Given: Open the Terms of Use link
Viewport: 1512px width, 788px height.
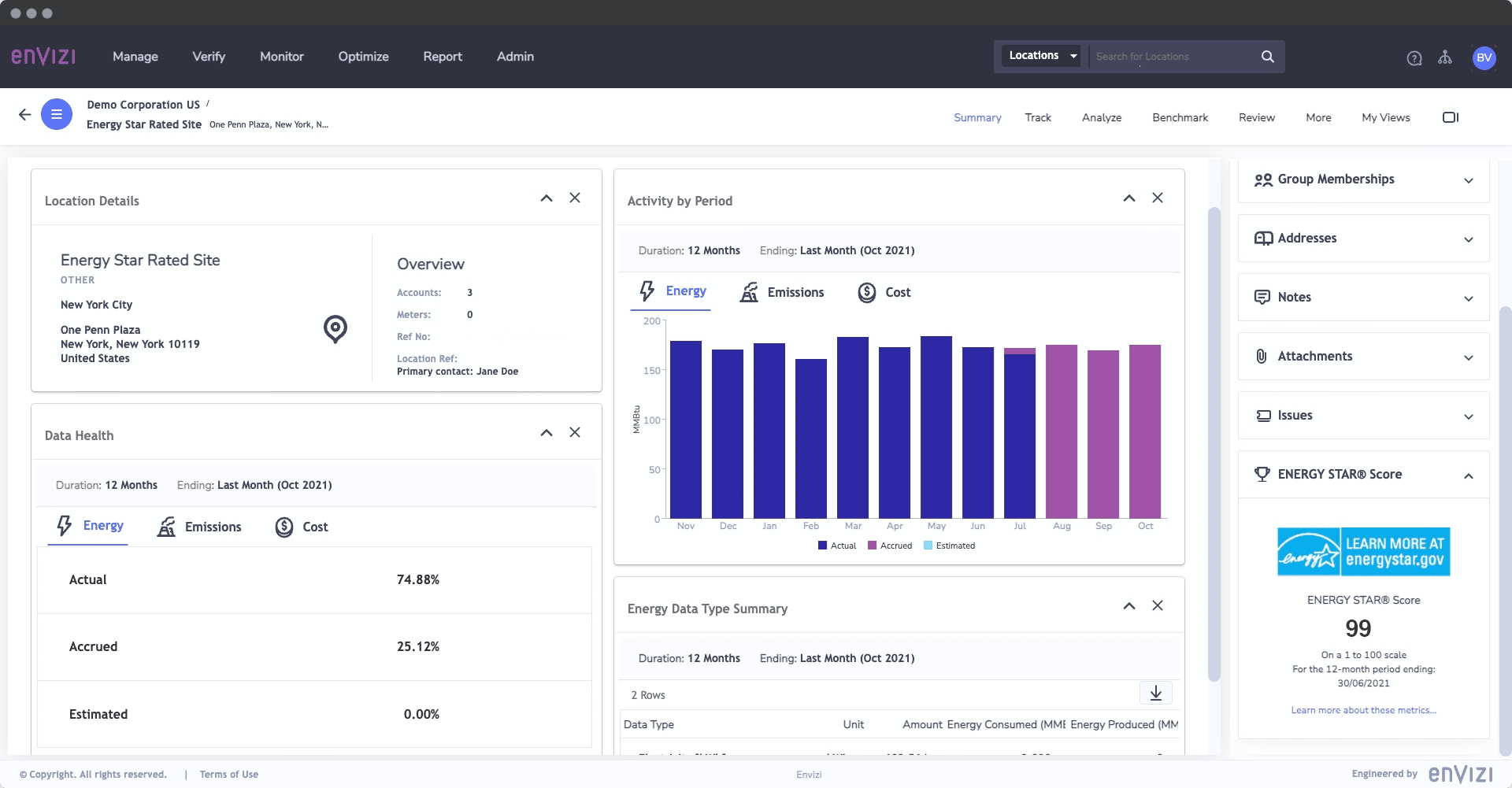Looking at the screenshot, I should (x=228, y=774).
